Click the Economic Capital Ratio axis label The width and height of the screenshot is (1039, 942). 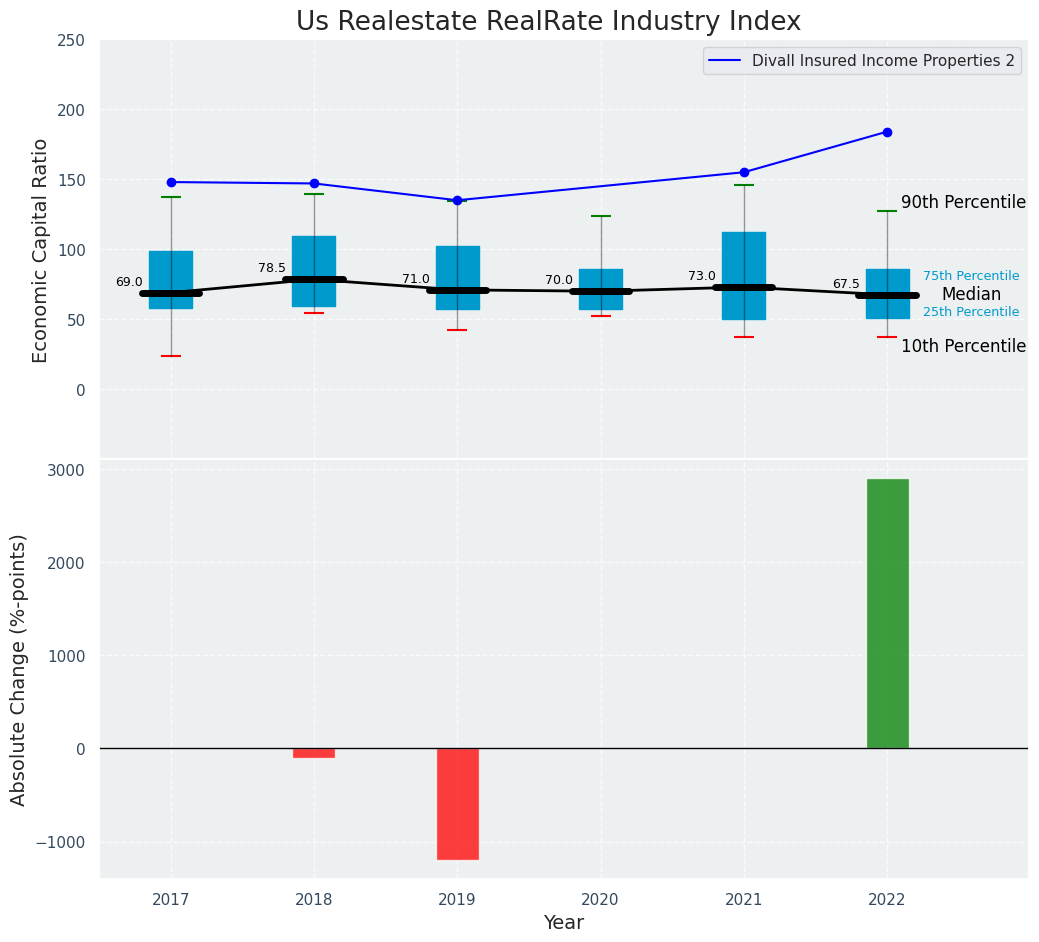pyautogui.click(x=40, y=250)
